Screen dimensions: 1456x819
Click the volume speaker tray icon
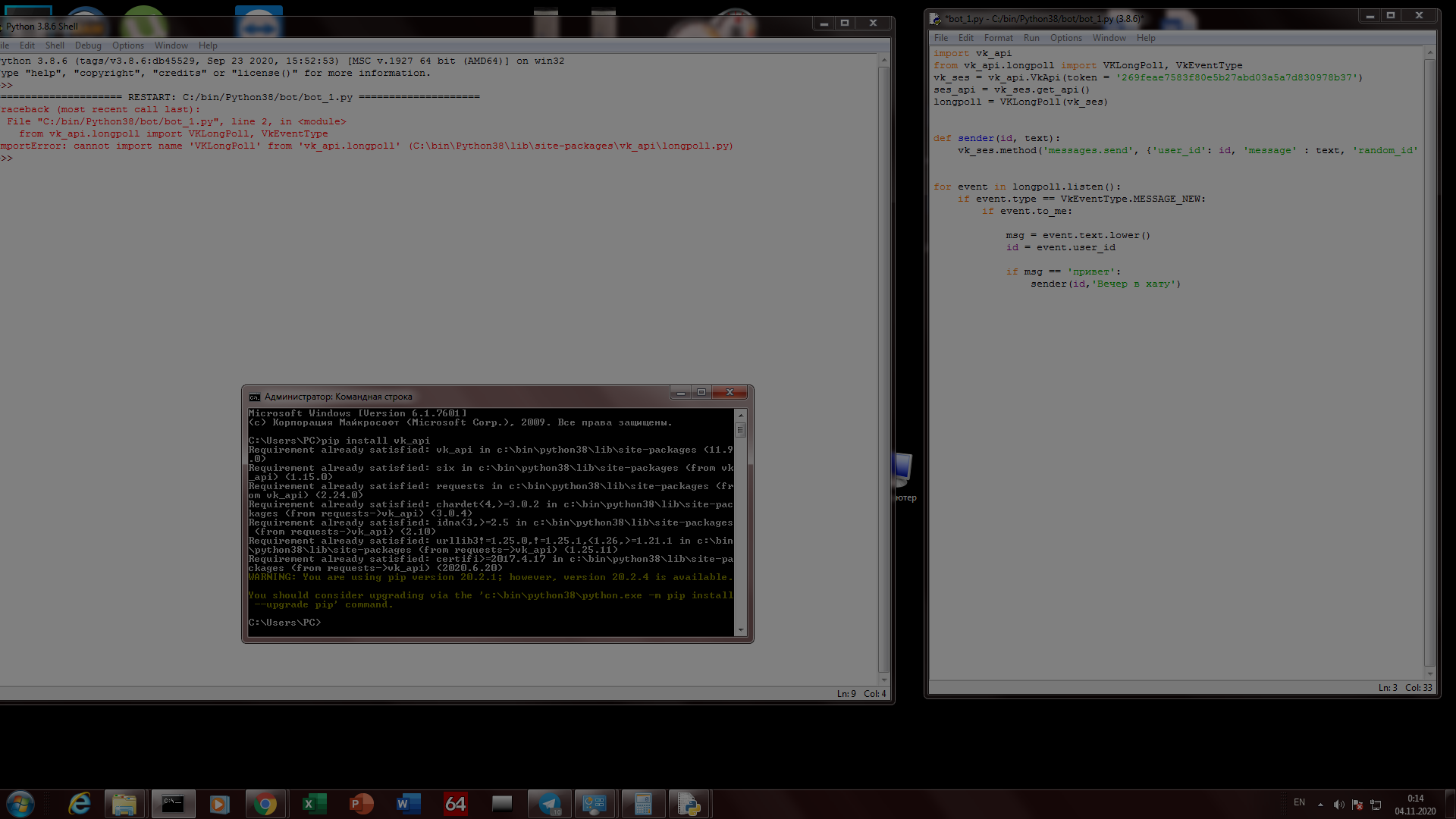[1338, 805]
